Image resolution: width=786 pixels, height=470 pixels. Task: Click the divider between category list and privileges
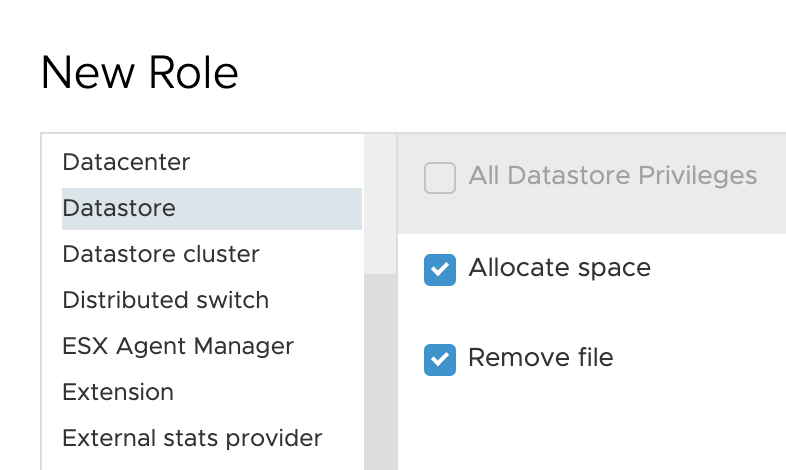tap(397, 301)
